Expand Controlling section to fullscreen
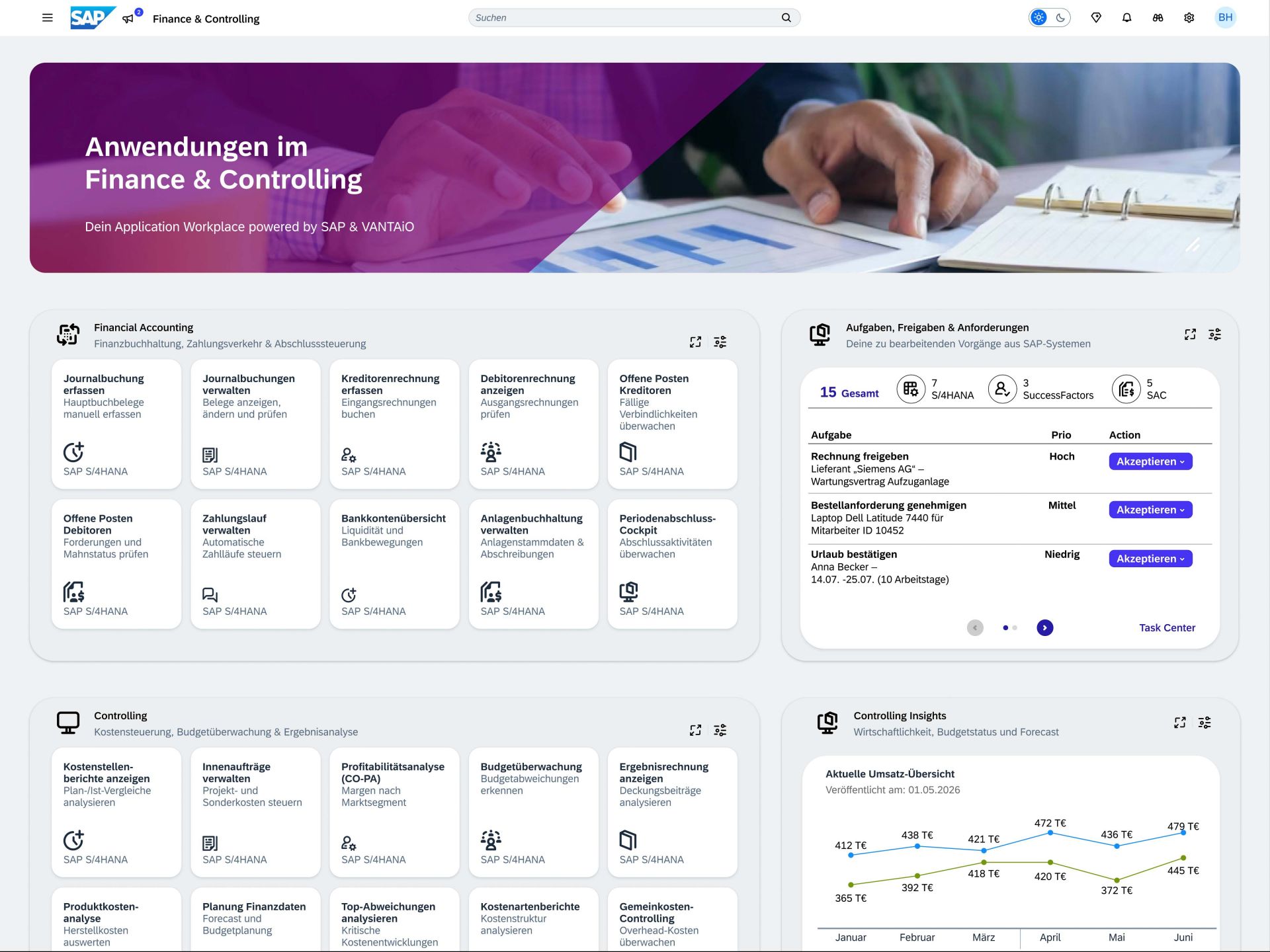 coord(695,730)
